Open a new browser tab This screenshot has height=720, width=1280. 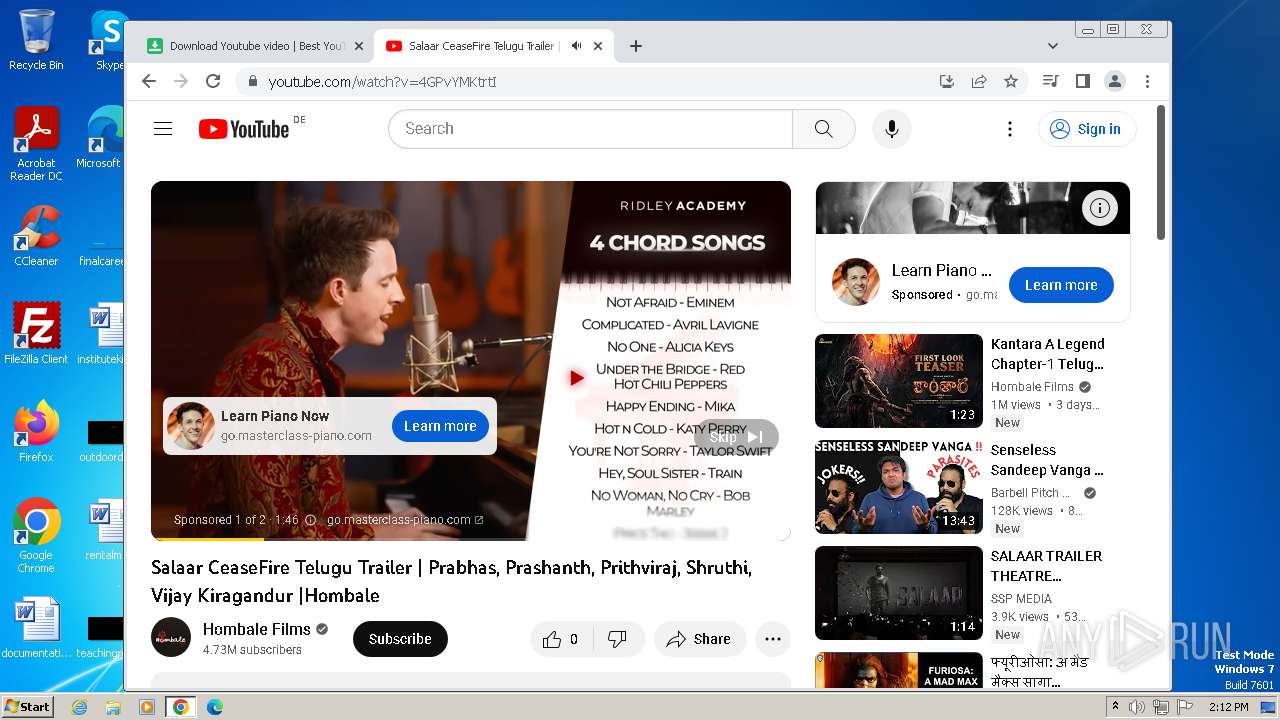pyautogui.click(x=636, y=46)
